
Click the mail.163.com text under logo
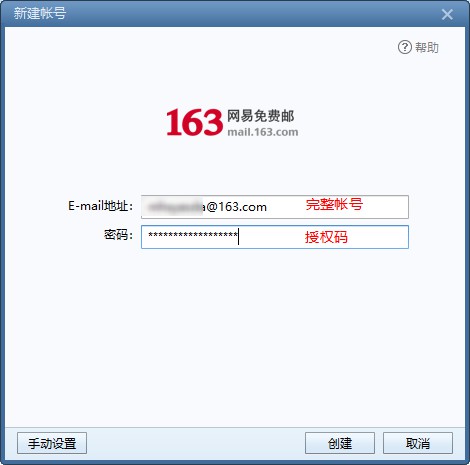point(263,132)
